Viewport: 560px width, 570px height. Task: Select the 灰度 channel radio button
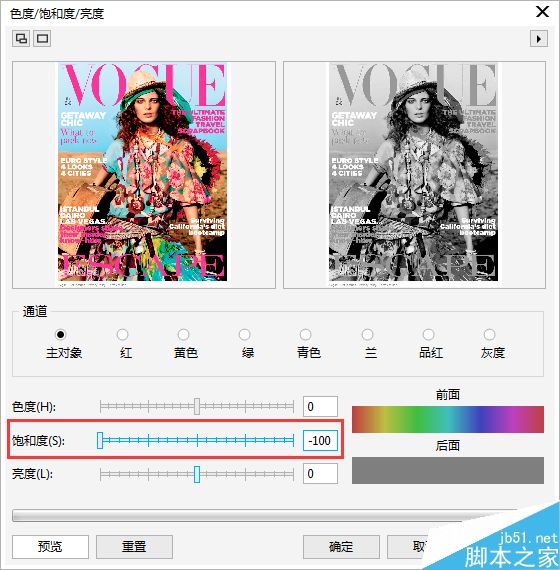point(489,334)
